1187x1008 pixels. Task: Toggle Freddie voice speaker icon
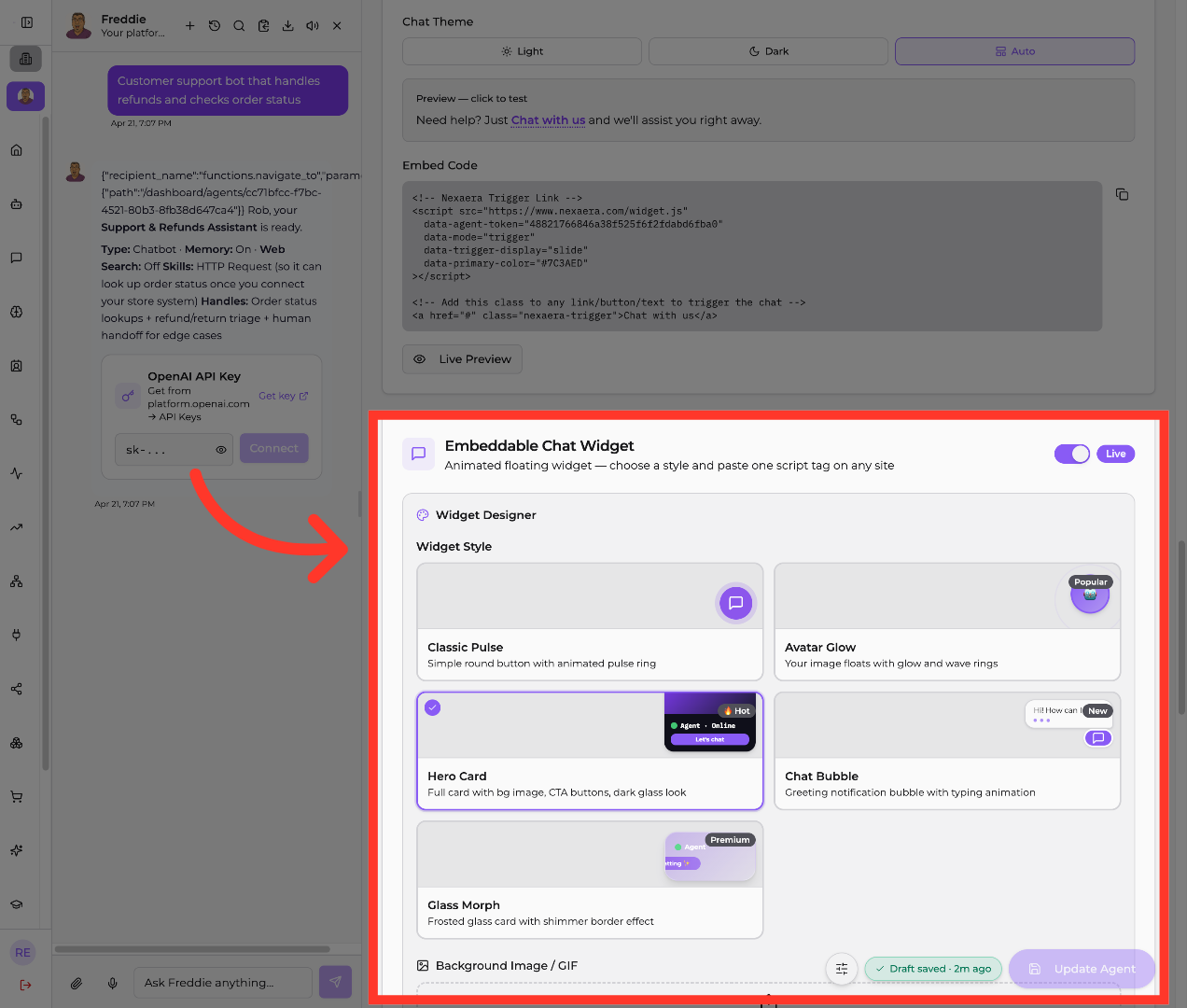[x=313, y=26]
